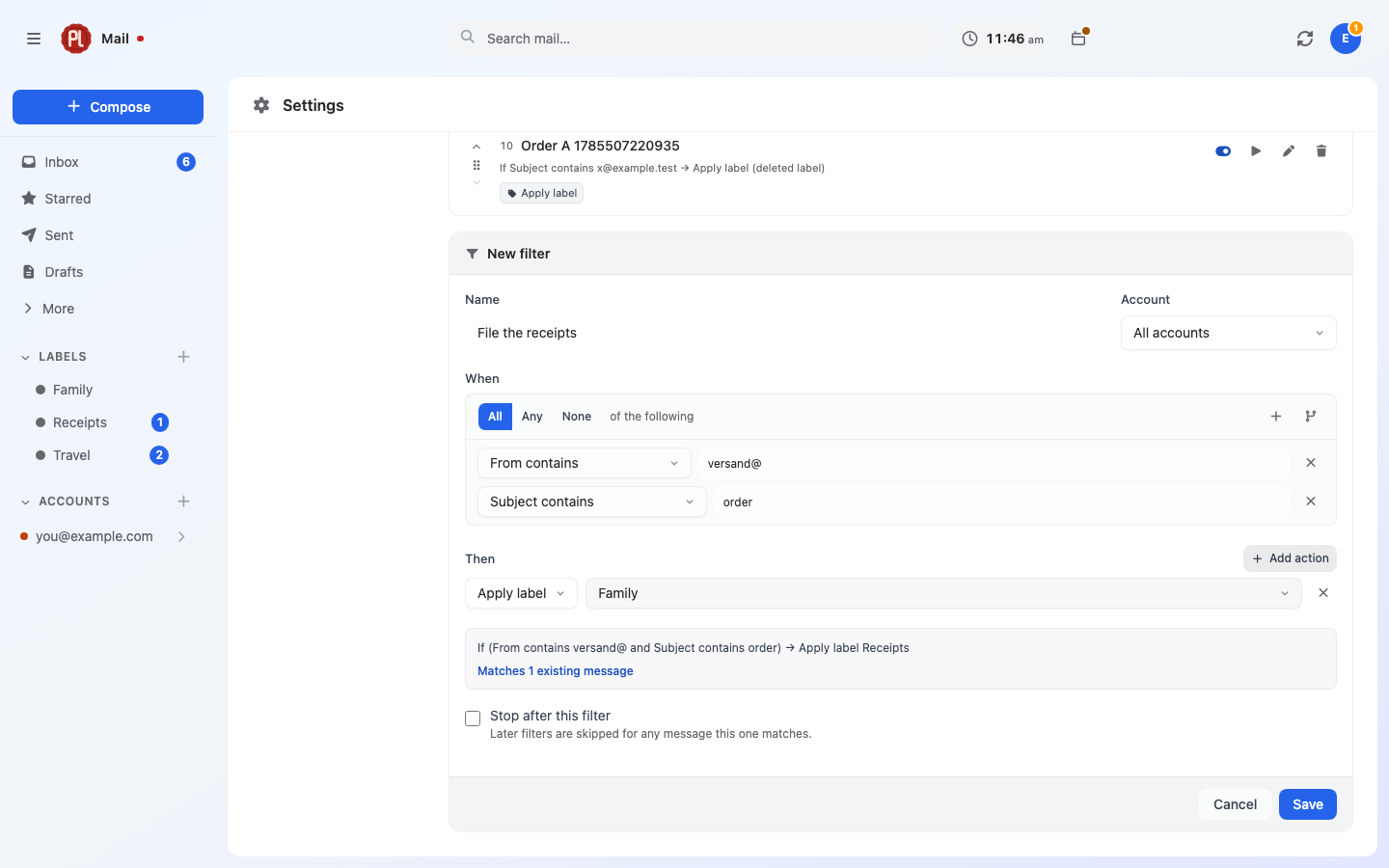Run the Order A filter now
1389x868 pixels.
1256,151
